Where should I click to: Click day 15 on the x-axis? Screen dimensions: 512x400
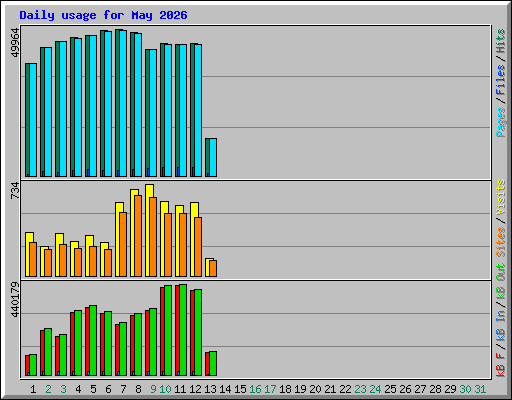(x=240, y=389)
